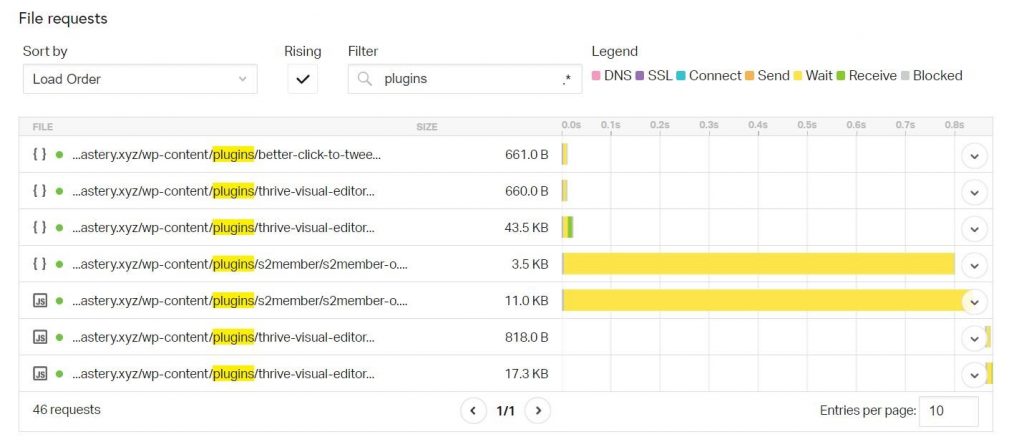Screen dimensions: 1024x447
Task: Click CSS braces icon of 660.0 B row
Action: coord(40,191)
